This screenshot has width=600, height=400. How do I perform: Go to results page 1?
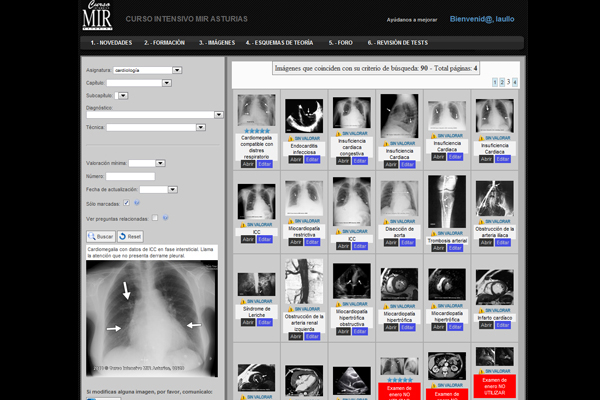pos(495,82)
